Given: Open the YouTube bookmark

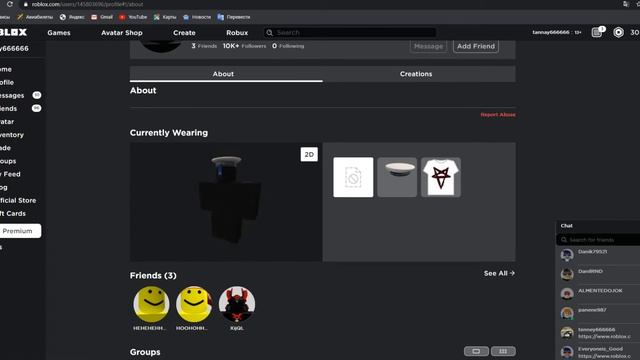Looking at the screenshot, I should click(133, 17).
